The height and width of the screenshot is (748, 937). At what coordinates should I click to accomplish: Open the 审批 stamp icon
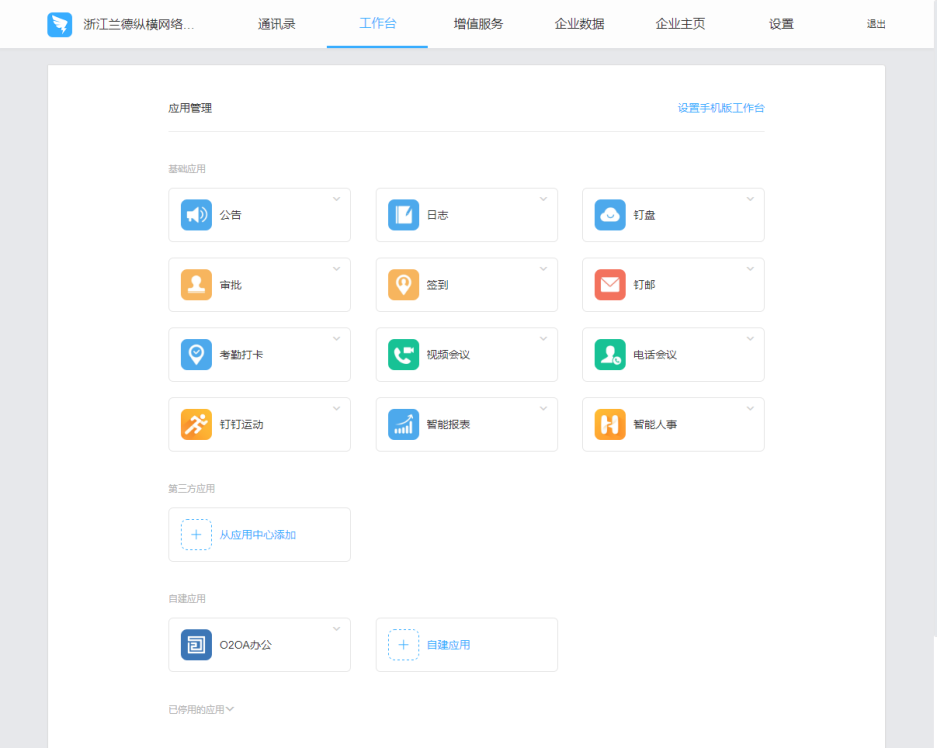coord(196,285)
